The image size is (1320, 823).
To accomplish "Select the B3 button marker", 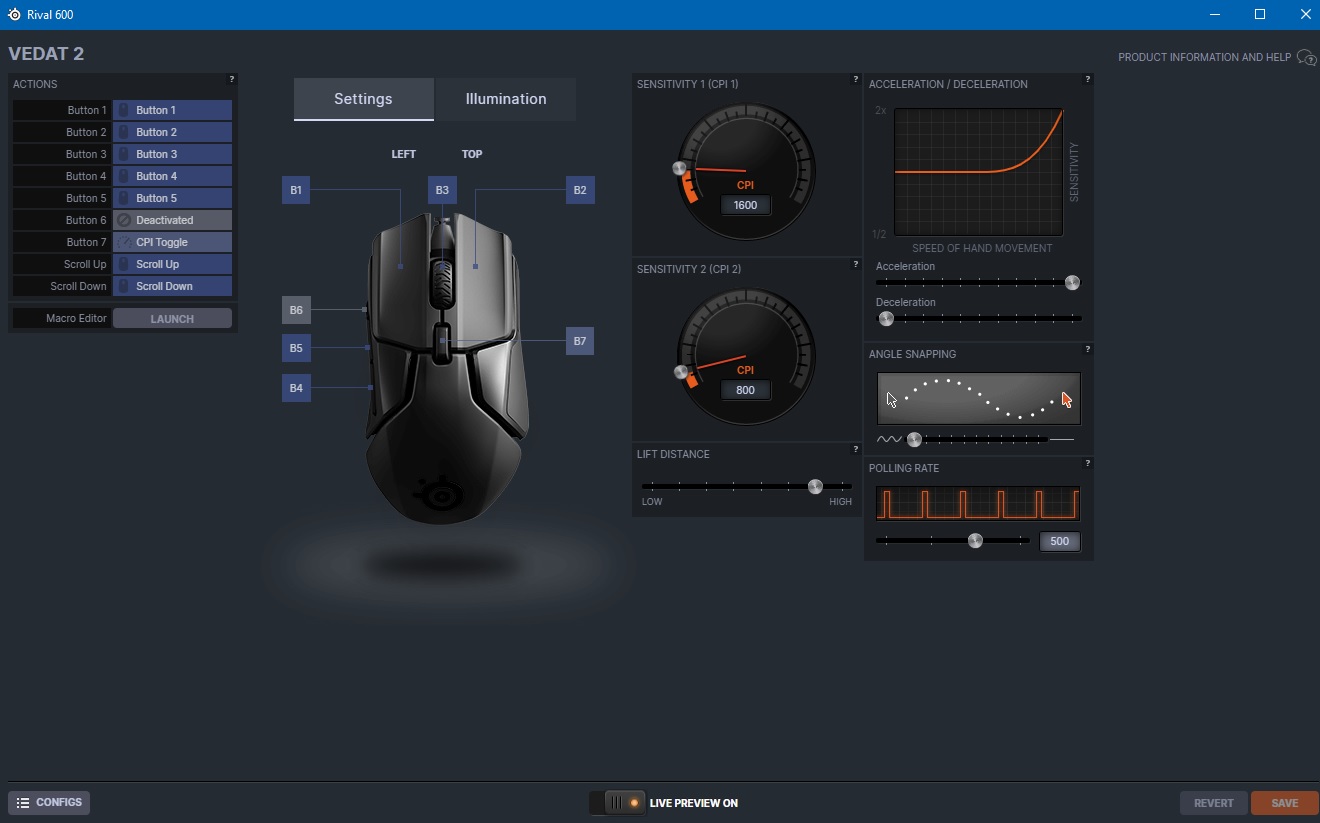I will (x=442, y=190).
